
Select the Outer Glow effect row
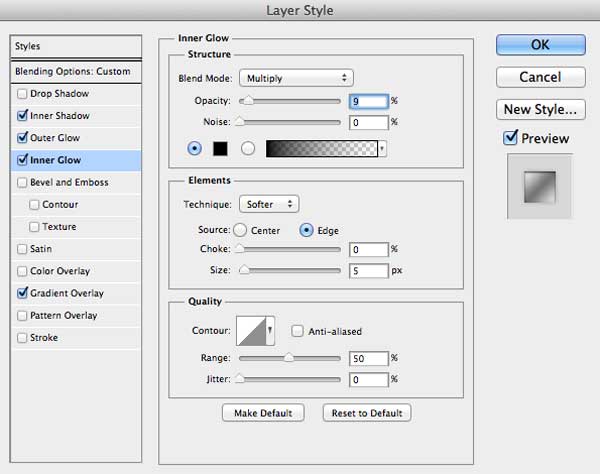(x=76, y=138)
